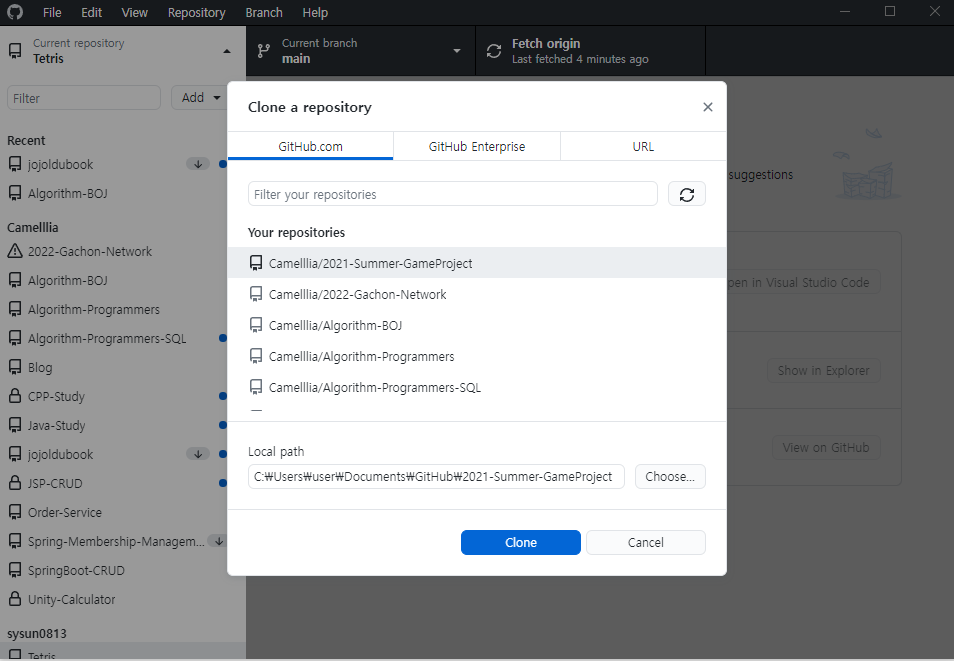This screenshot has width=954, height=661.
Task: Click the pull arrow badge on Recent jojoldubook
Action: tap(198, 164)
